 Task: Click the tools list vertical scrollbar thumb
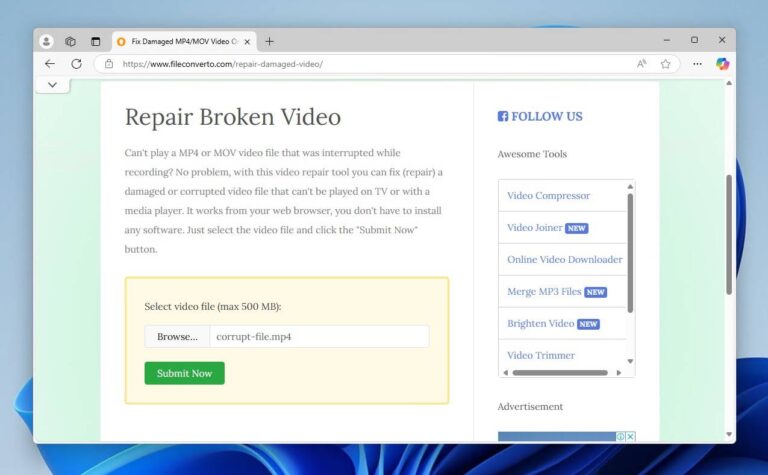point(630,253)
